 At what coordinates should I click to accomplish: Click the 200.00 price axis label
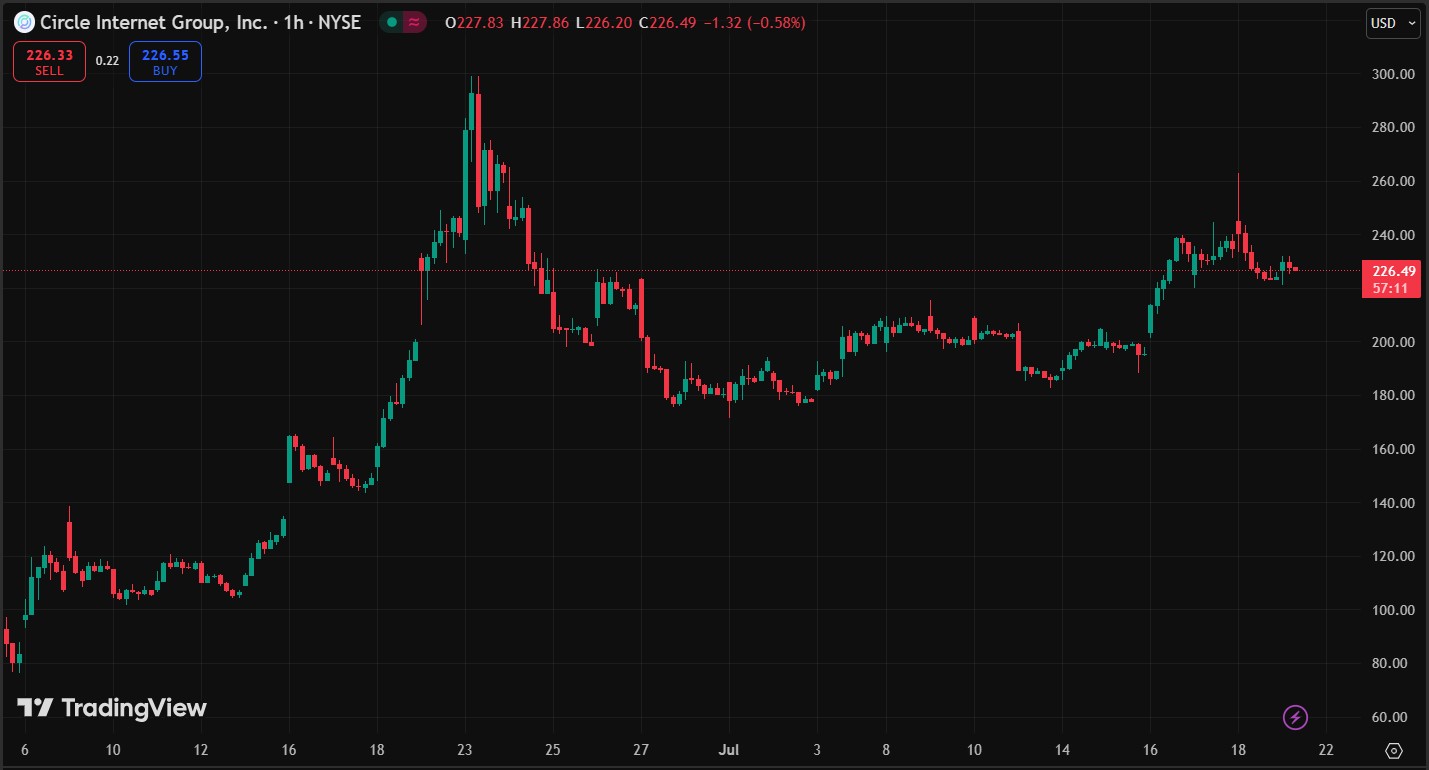pos(1393,342)
